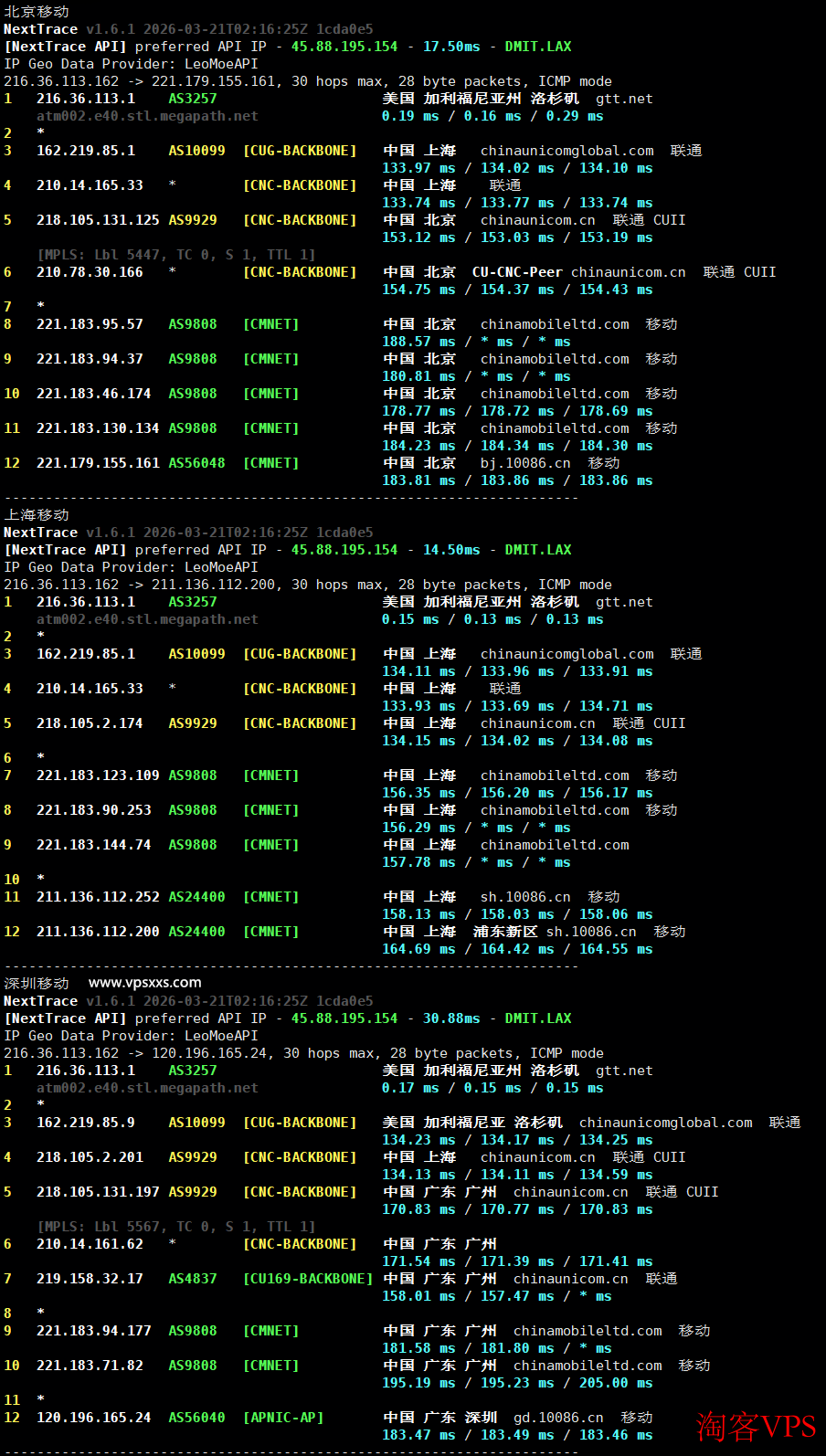Select the [APNIC-AP] network tag
This screenshot has width=826, height=1456.
[x=283, y=1418]
